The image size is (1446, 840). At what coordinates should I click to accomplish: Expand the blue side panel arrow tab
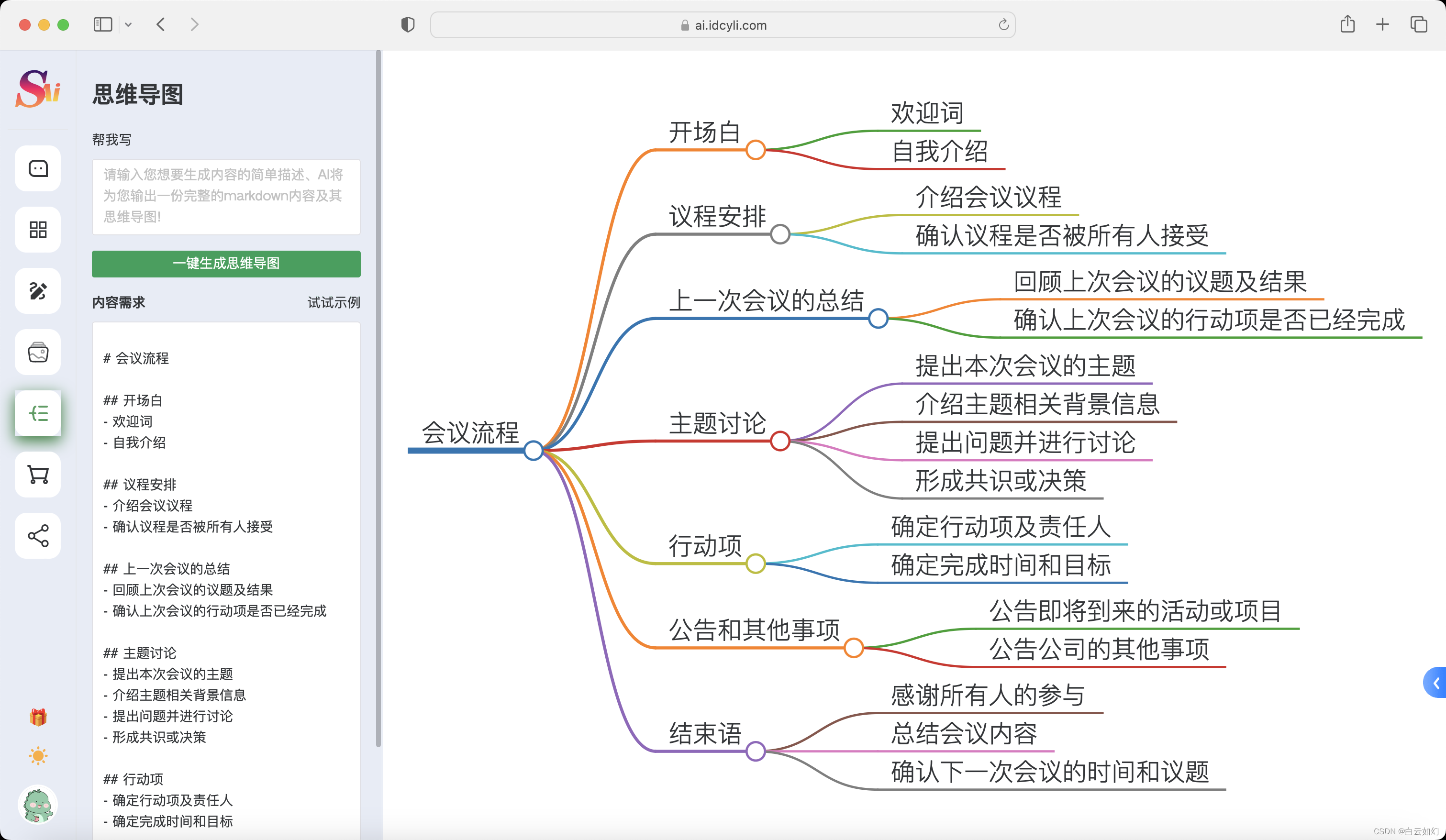pyautogui.click(x=1435, y=683)
